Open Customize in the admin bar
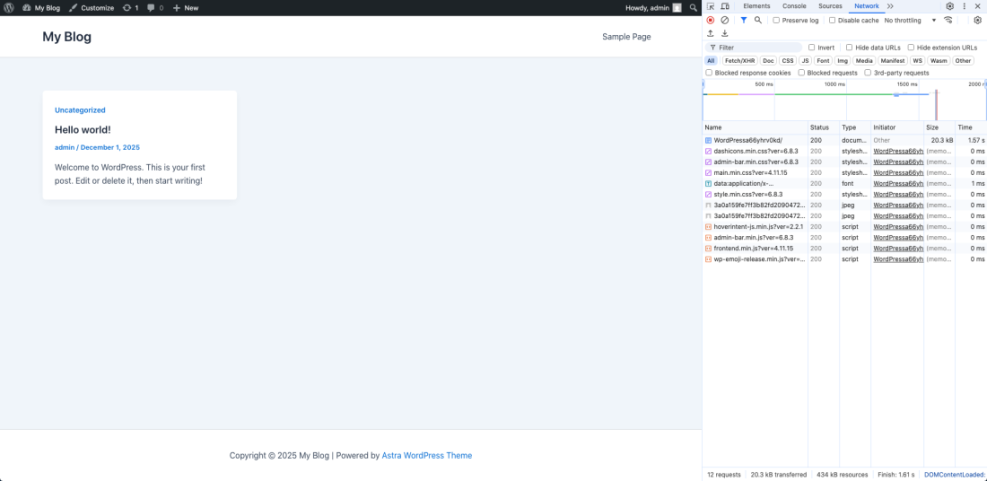Screen dimensions: 987x481 (91, 8)
